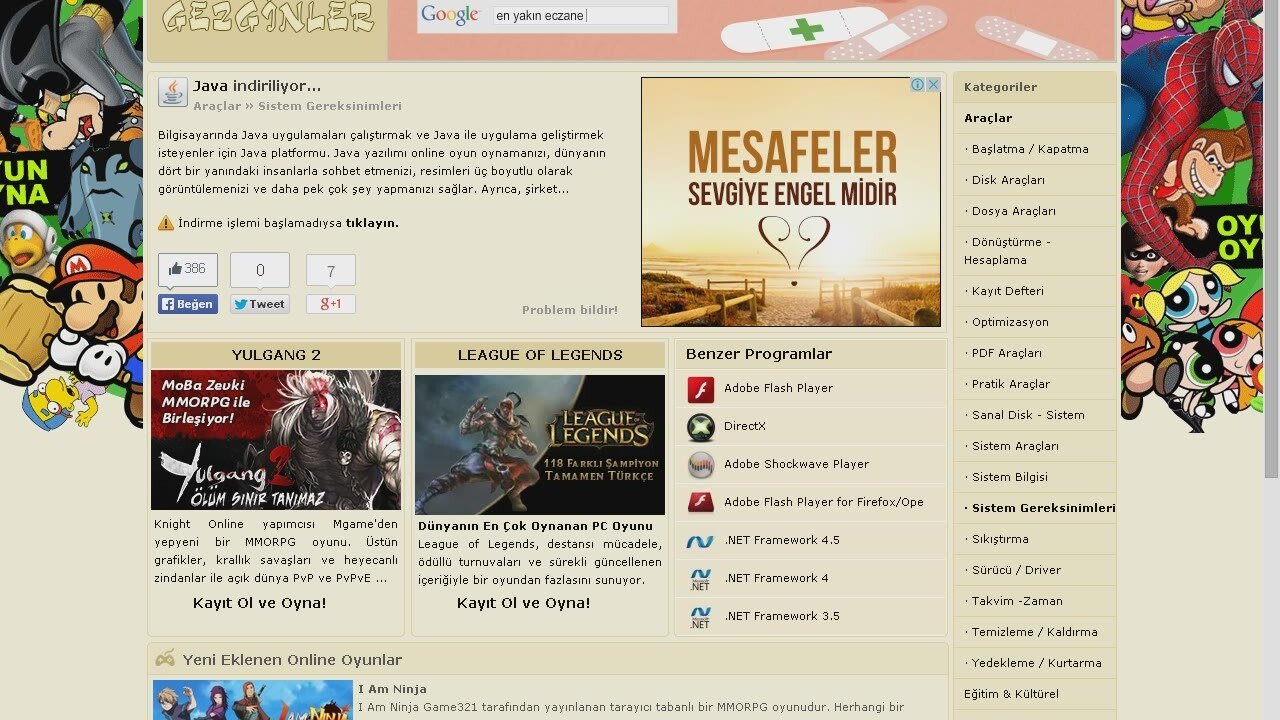Click the Yulgang 2 game banner image
Viewport: 1280px width, 720px height.
(x=275, y=440)
